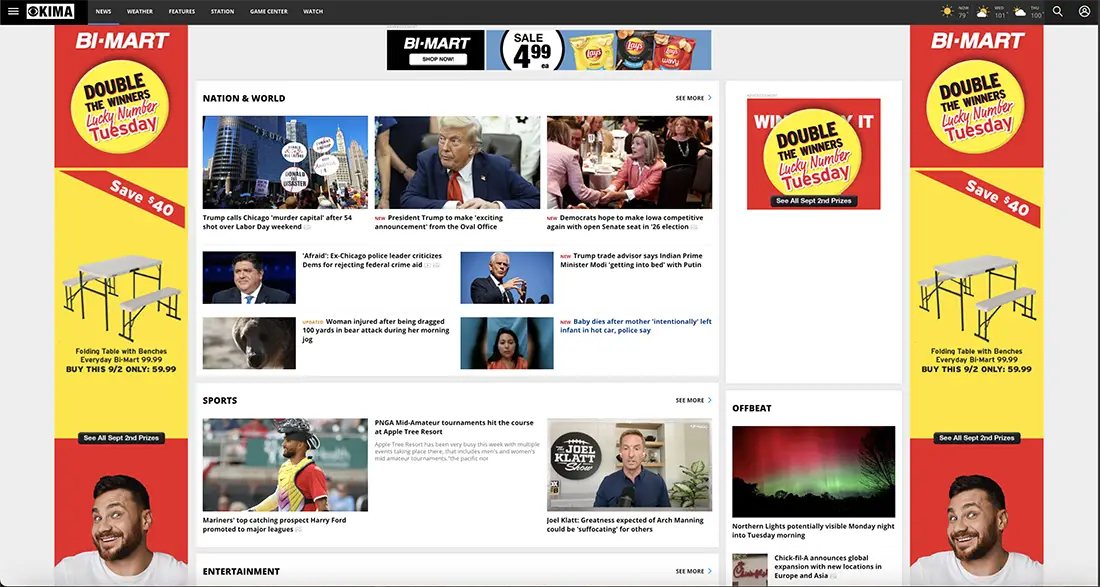Screen dimensions: 1100x587
Task: Open the hamburger menu icon
Action: (13, 11)
